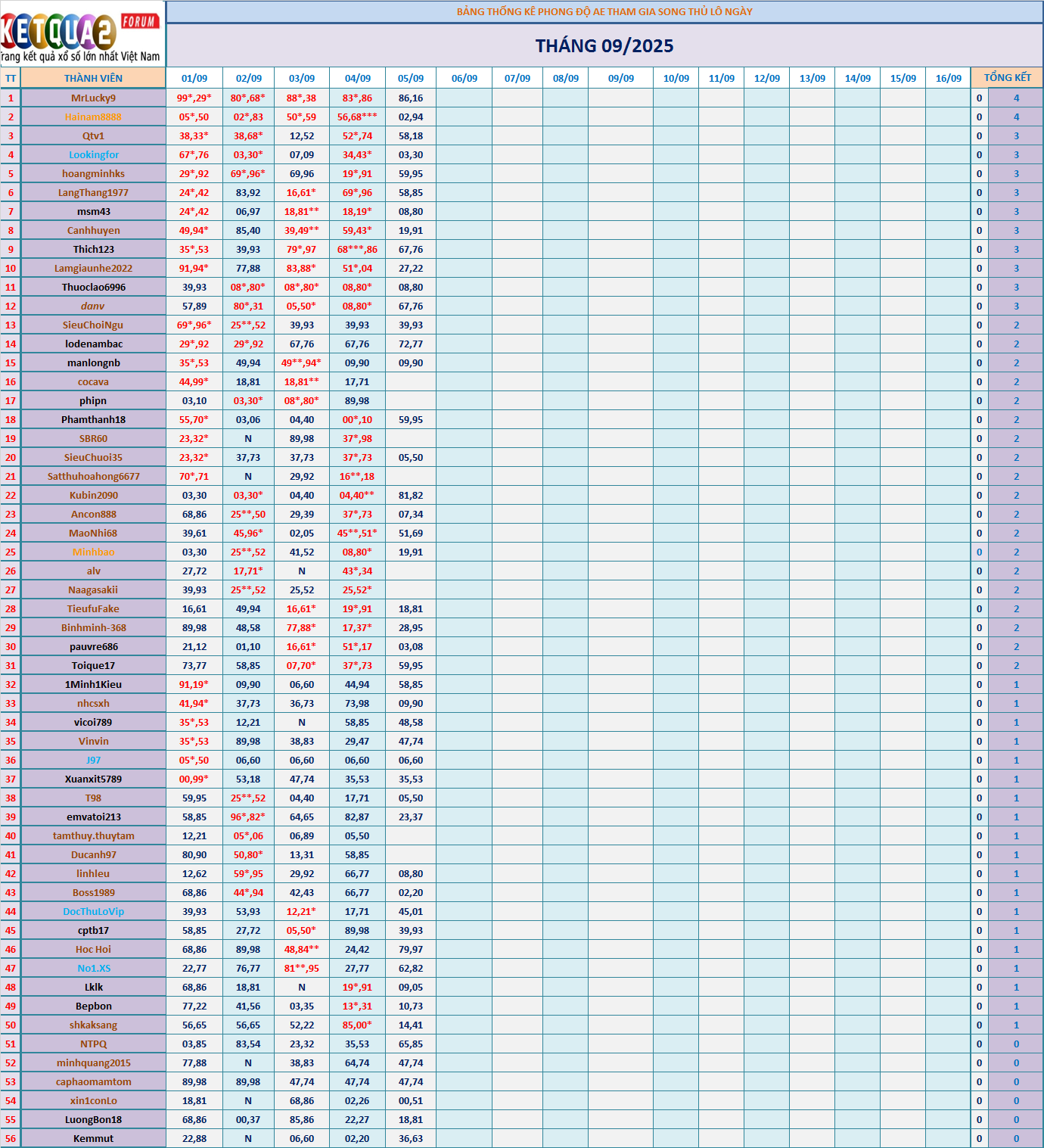Select member name No1.XS
Image resolution: width=1044 pixels, height=1148 pixels.
[93, 968]
